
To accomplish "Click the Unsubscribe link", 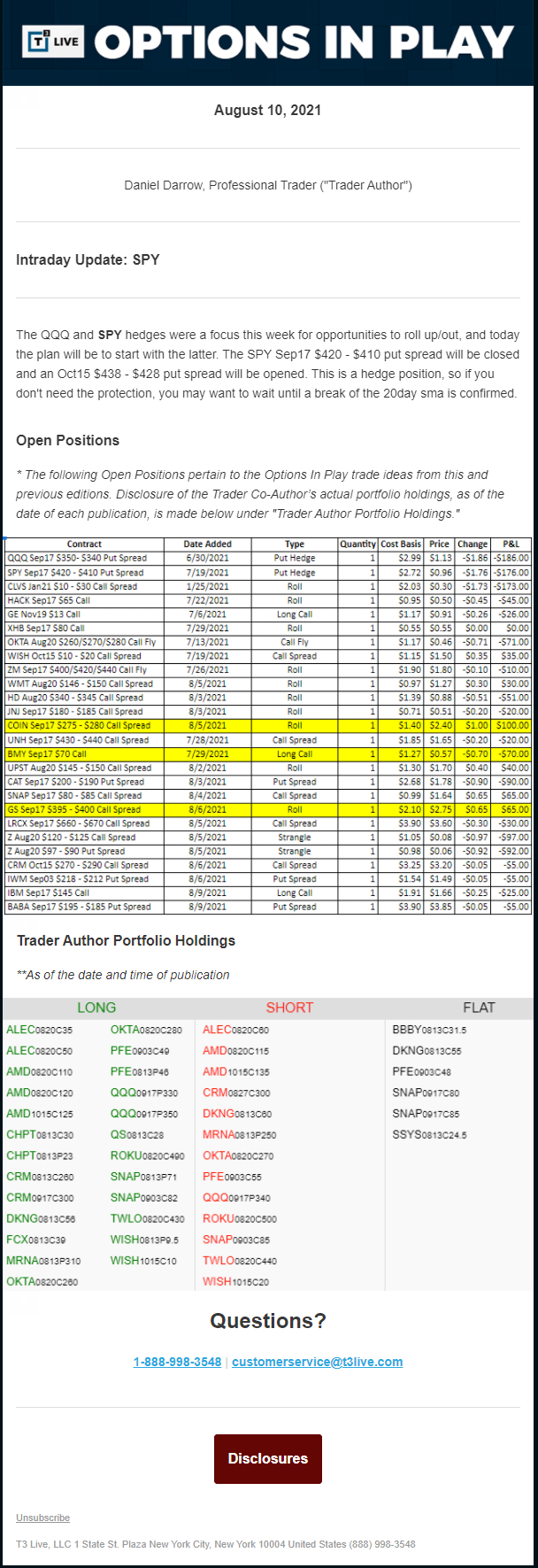I will (x=42, y=1518).
